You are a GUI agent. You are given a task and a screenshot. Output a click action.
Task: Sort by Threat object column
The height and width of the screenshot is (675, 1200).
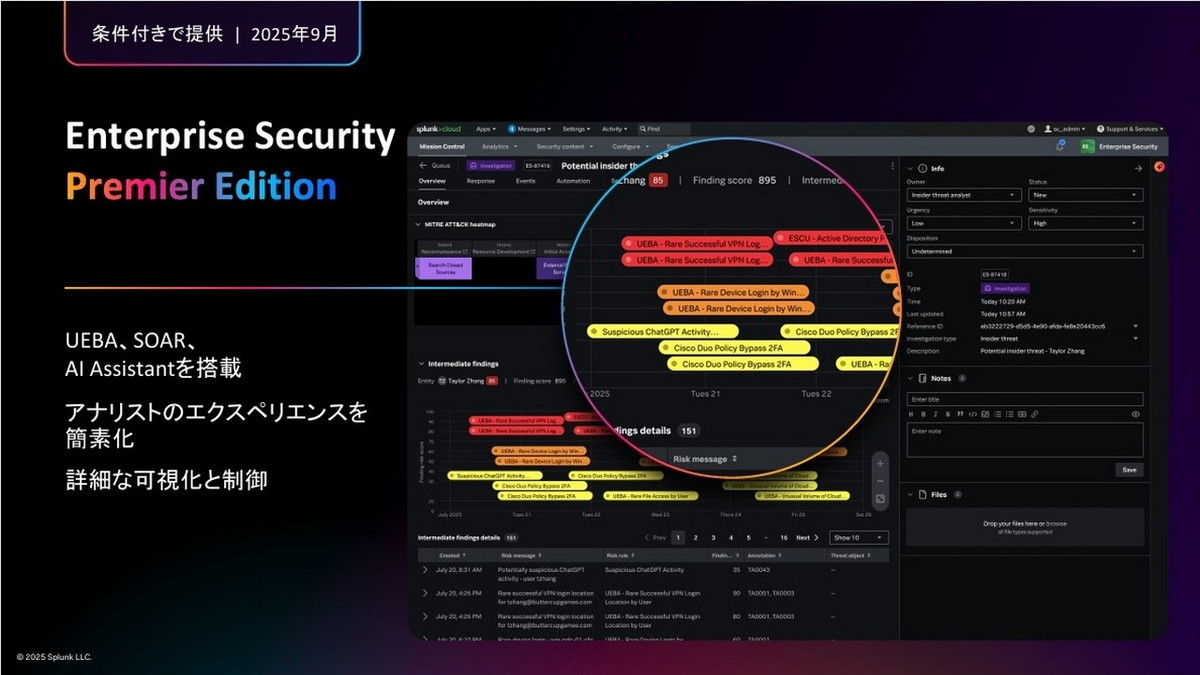[853, 554]
